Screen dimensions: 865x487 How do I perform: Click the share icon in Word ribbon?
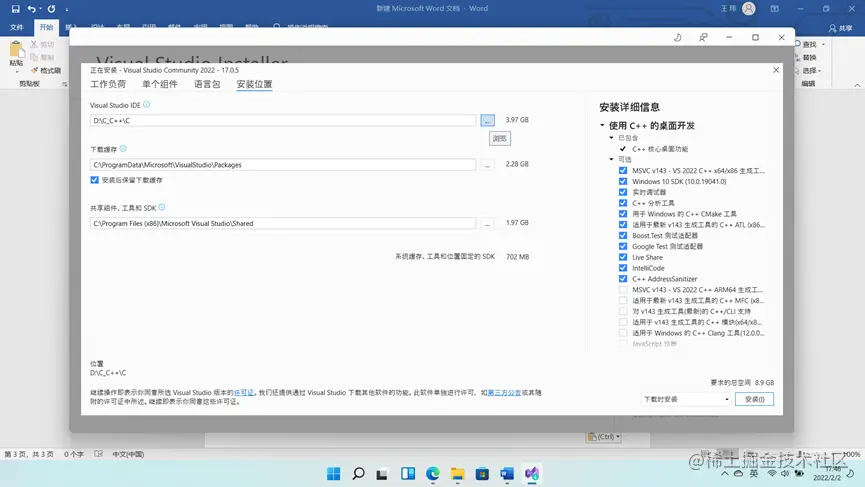[840, 28]
